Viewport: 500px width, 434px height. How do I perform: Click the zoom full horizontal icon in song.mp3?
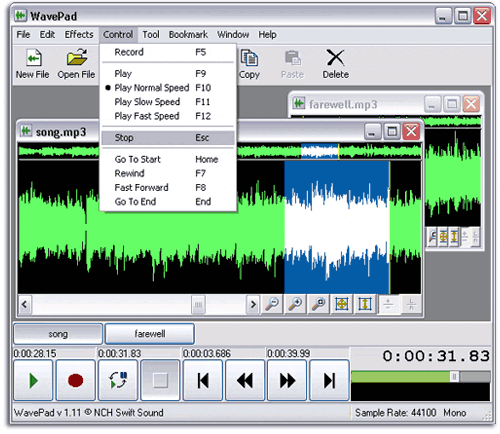pos(342,304)
